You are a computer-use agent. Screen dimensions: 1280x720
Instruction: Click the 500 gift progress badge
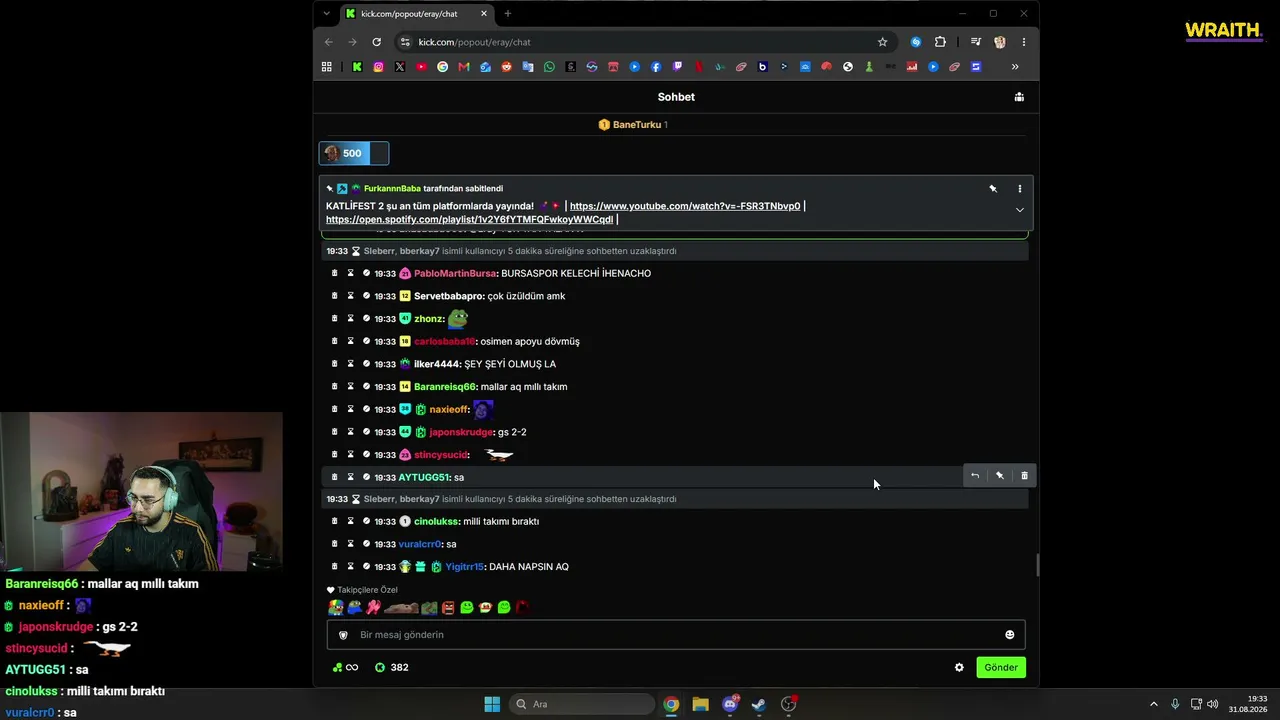(x=354, y=153)
